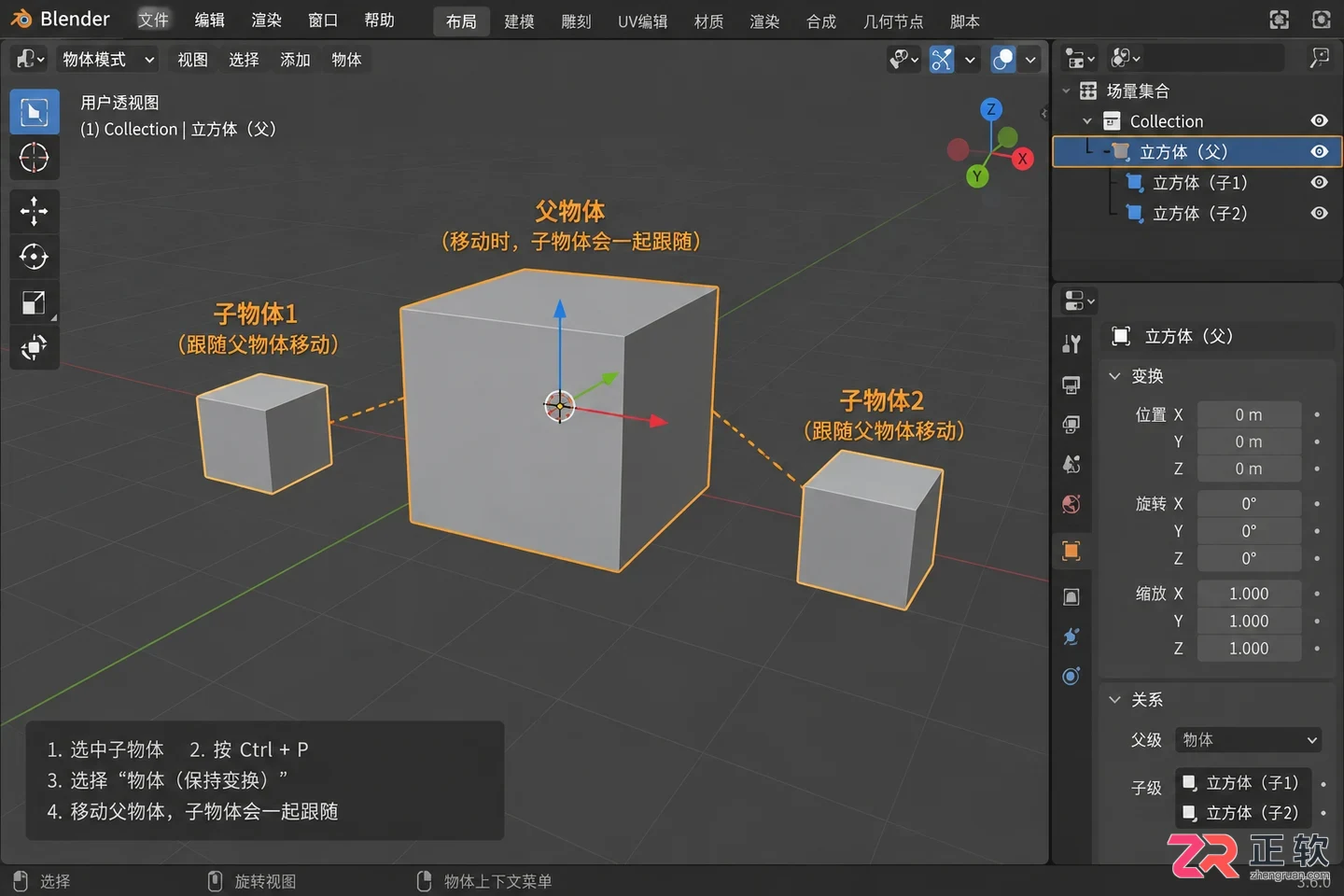
Task: Open the gray rounded-box properties tab
Action: [x=1071, y=596]
